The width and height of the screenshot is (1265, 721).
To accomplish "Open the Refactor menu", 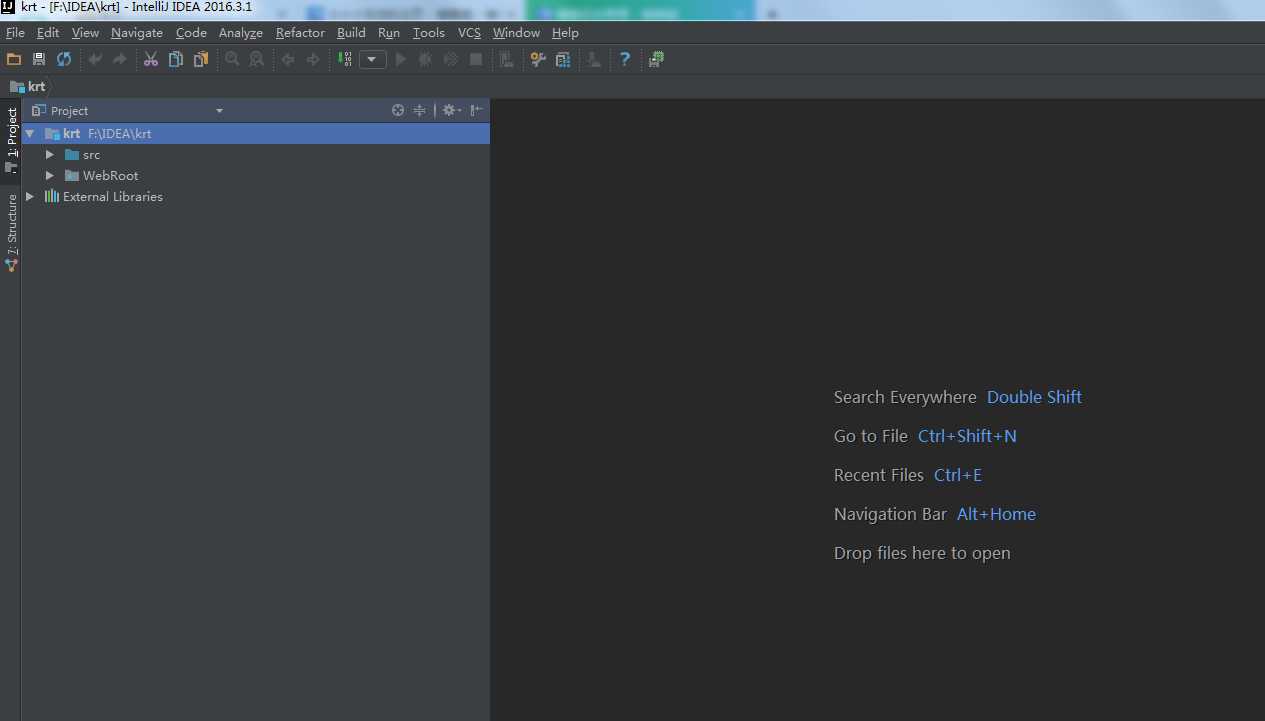I will click(300, 33).
